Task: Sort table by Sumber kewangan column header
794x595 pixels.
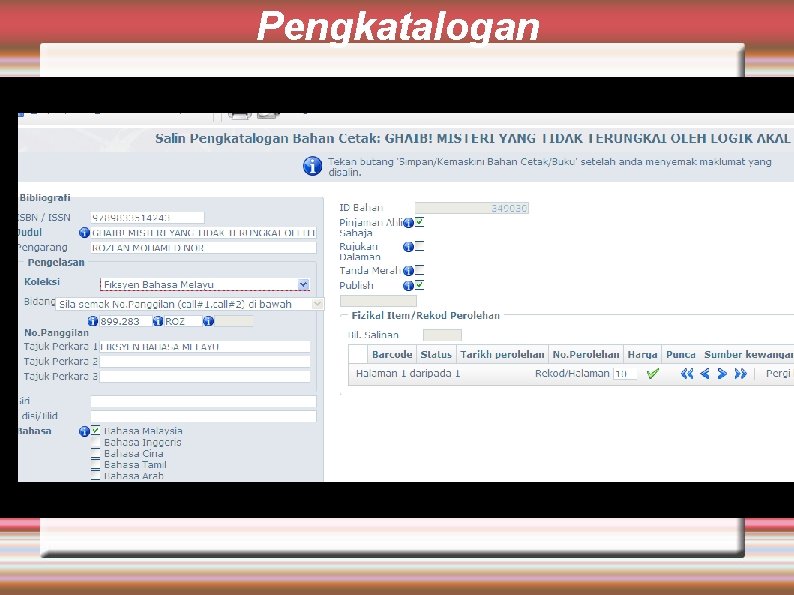Action: tap(748, 354)
